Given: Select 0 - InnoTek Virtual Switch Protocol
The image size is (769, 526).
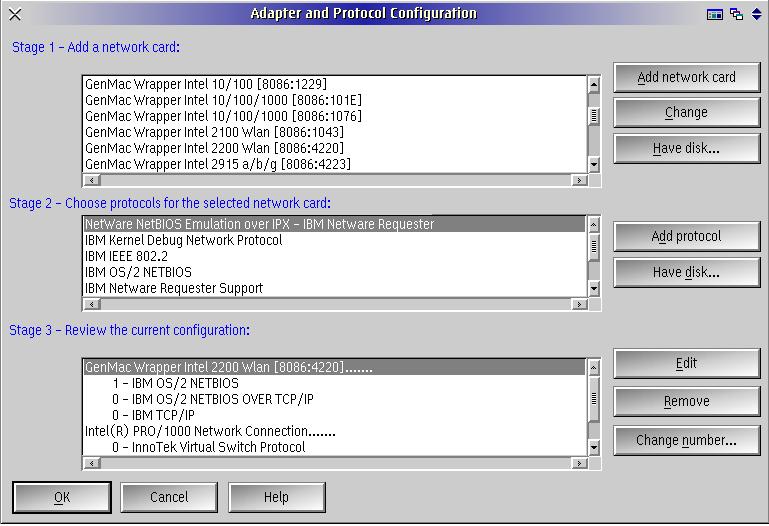Looking at the screenshot, I should (x=334, y=447).
